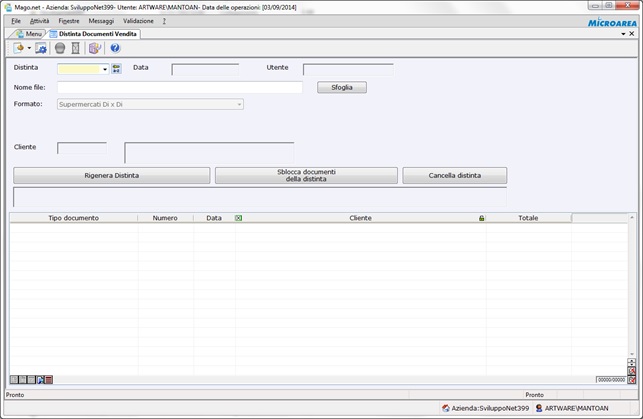This screenshot has width=643, height=419.
Task: Click Rigenera Distinta button
Action: (111, 175)
